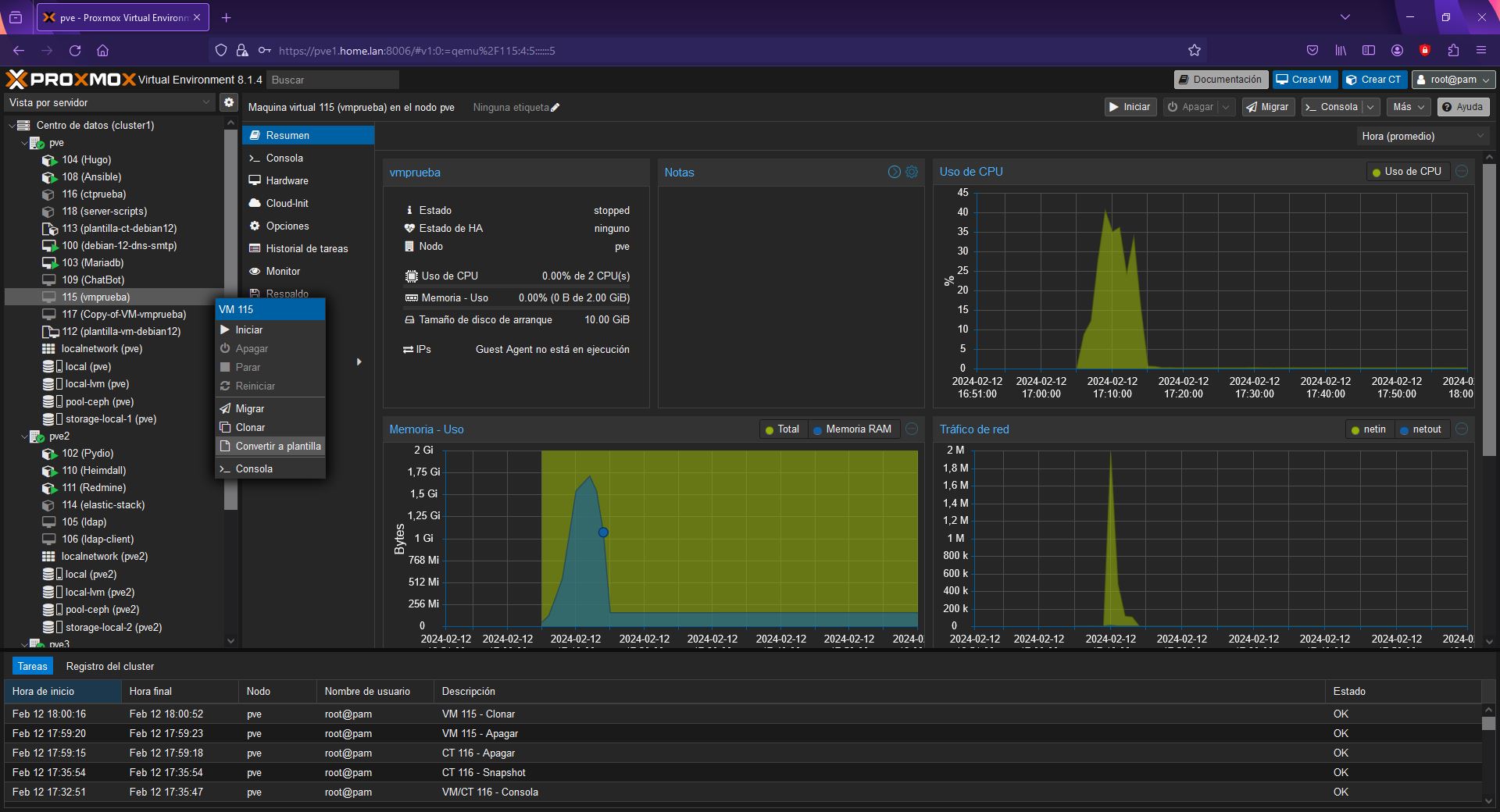Choose Convertir a plantilla in context menu
This screenshot has width=1500, height=812.
click(270, 446)
